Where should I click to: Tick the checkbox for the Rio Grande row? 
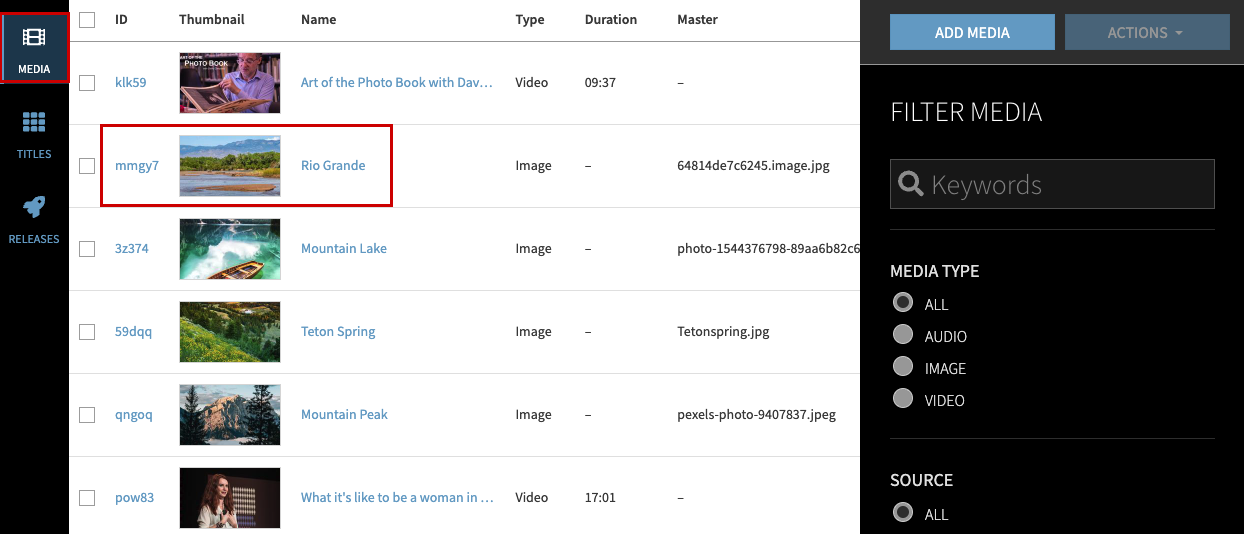(87, 166)
